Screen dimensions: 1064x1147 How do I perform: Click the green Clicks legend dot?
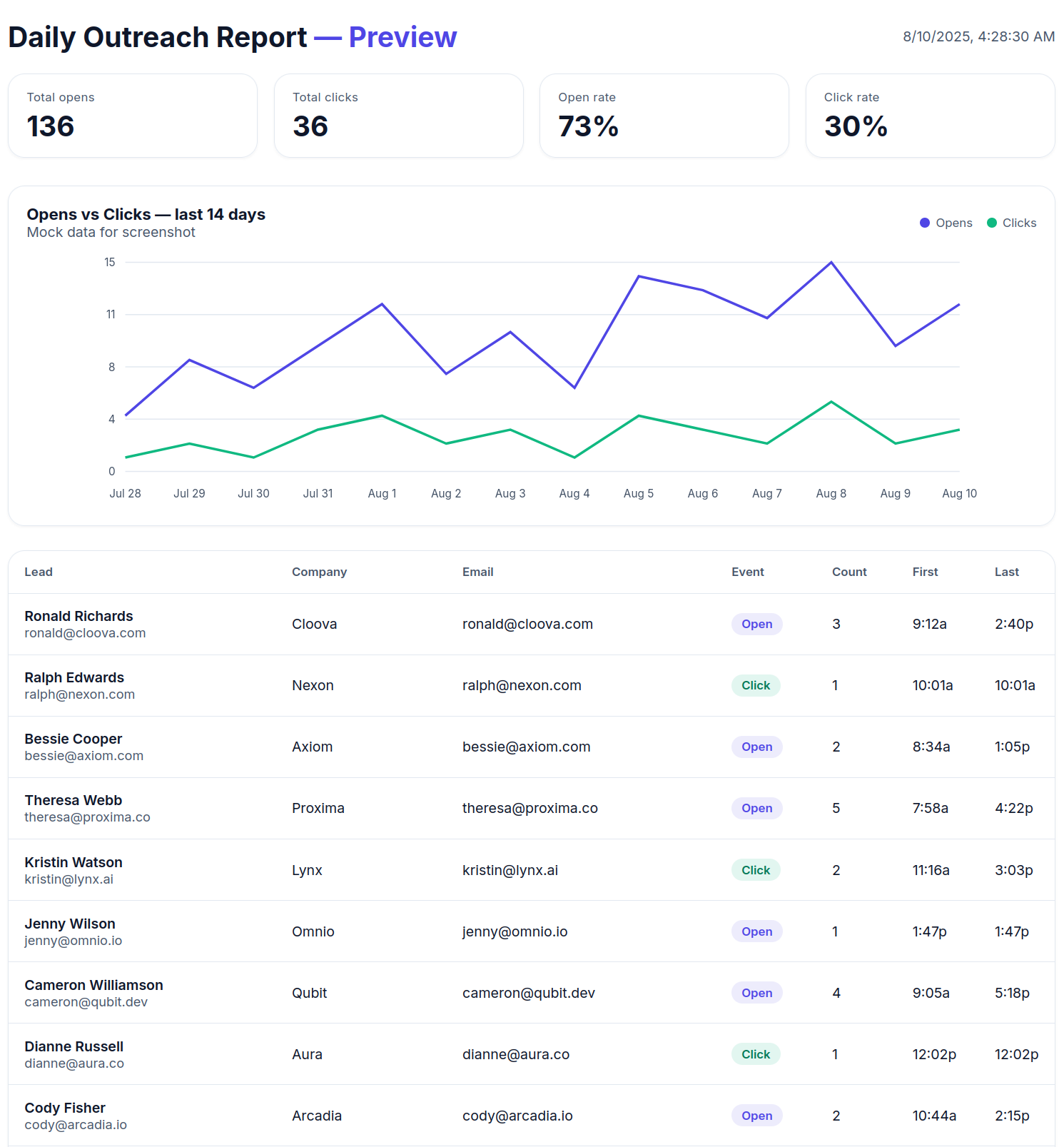pos(991,223)
